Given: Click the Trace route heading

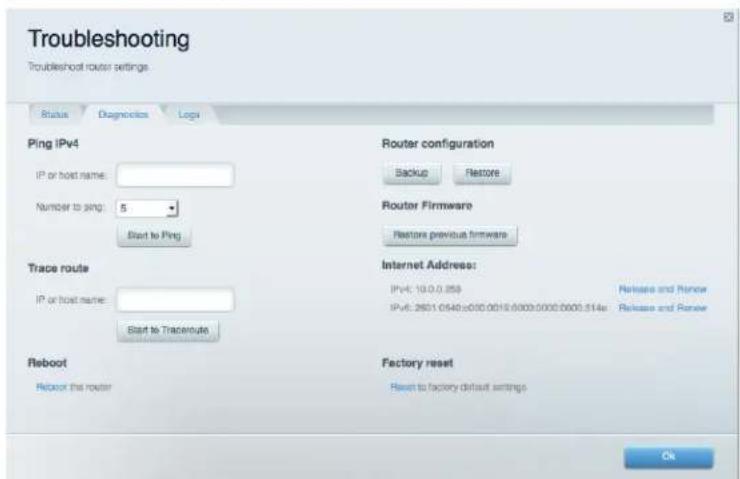Looking at the screenshot, I should 58,268.
